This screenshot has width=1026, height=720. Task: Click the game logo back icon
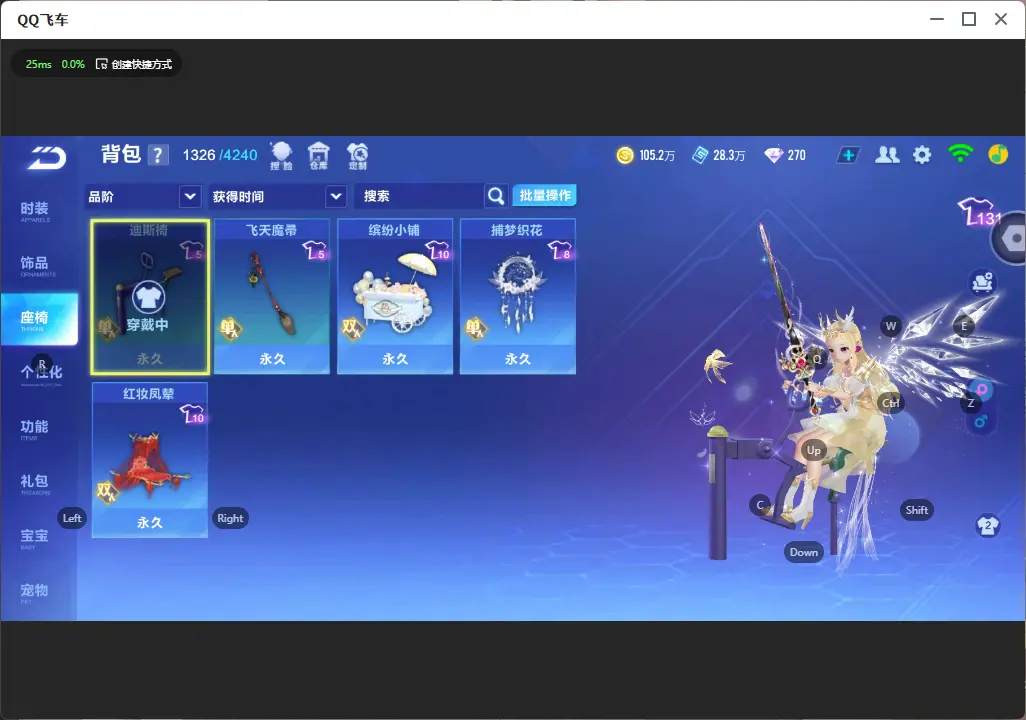click(46, 158)
